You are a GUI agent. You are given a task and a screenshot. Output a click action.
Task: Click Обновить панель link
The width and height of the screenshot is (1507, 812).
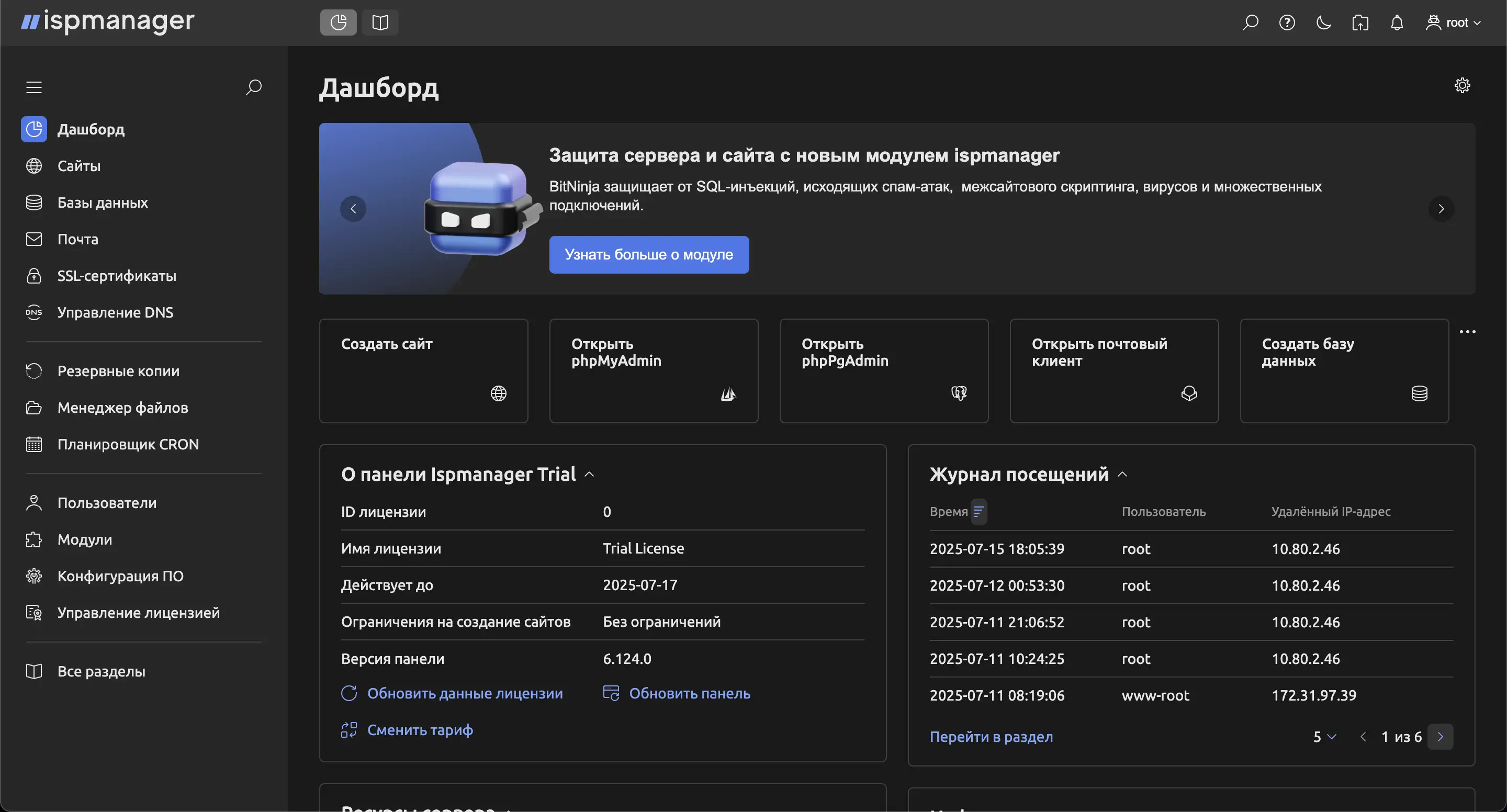689,693
